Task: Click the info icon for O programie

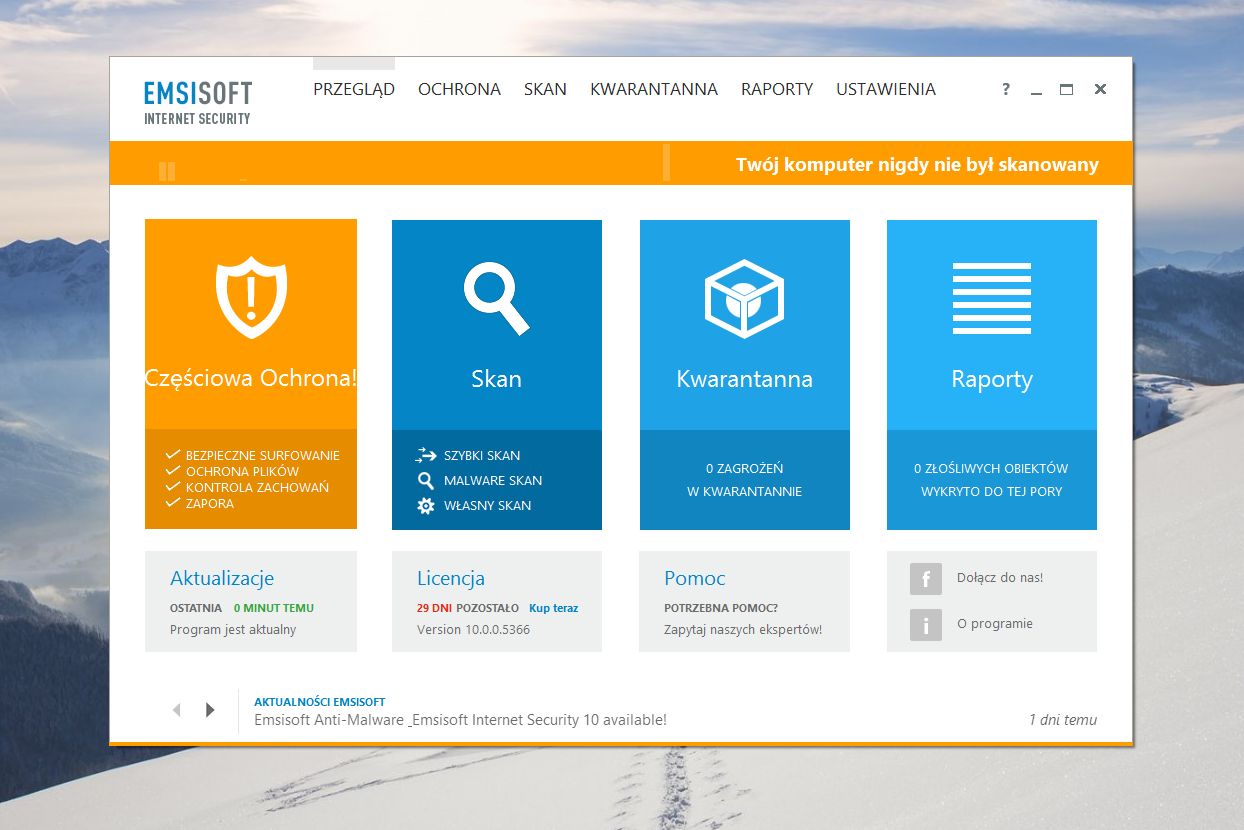Action: click(926, 625)
